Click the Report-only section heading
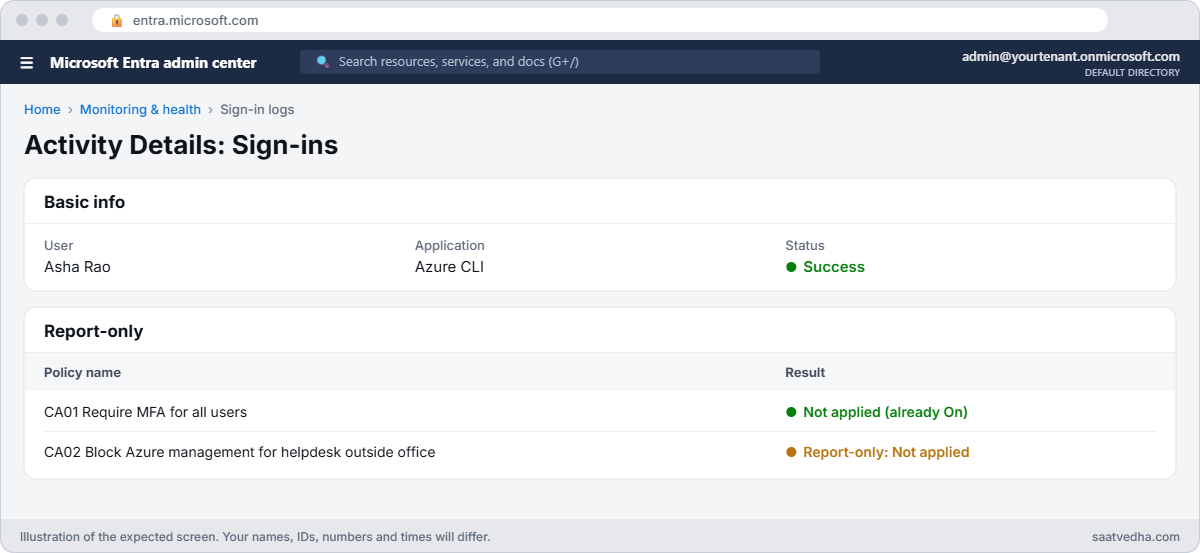 coord(93,331)
